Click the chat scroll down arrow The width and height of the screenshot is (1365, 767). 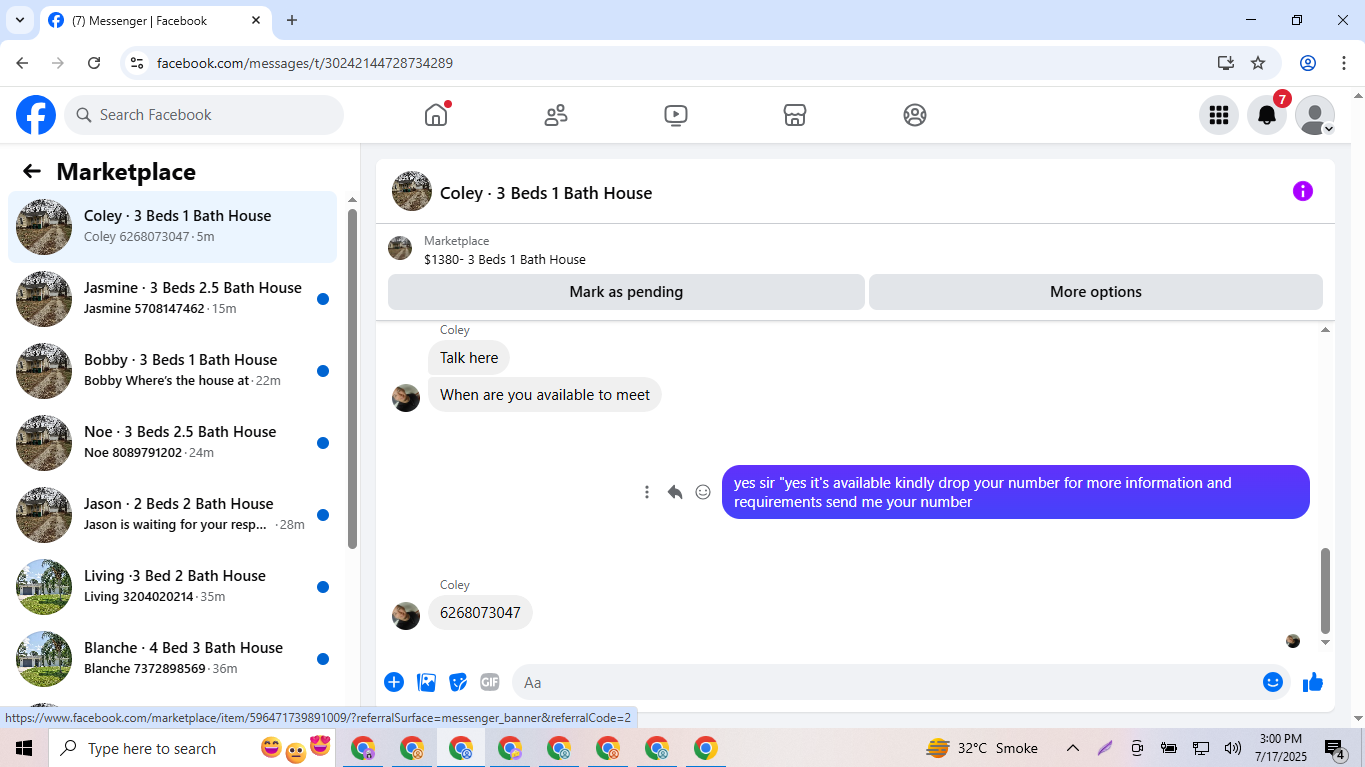(1325, 642)
